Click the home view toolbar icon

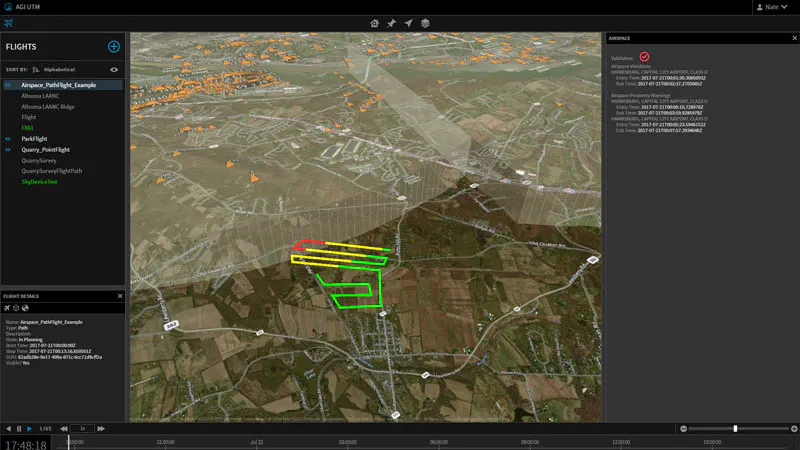374,23
